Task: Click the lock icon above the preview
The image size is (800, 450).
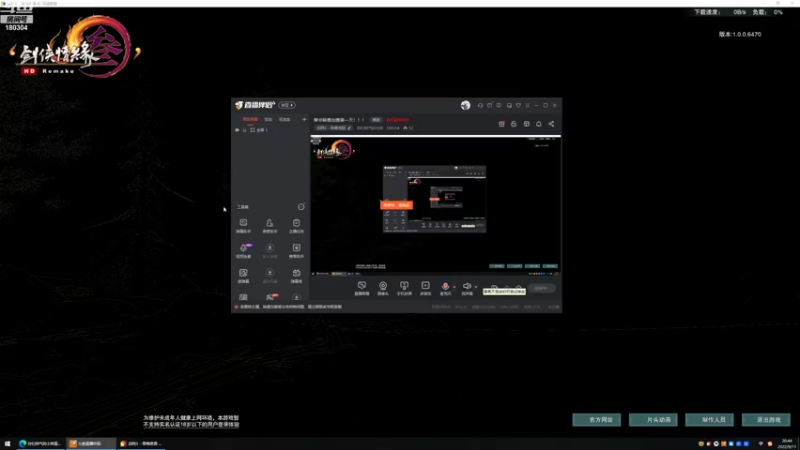Action: (514, 124)
